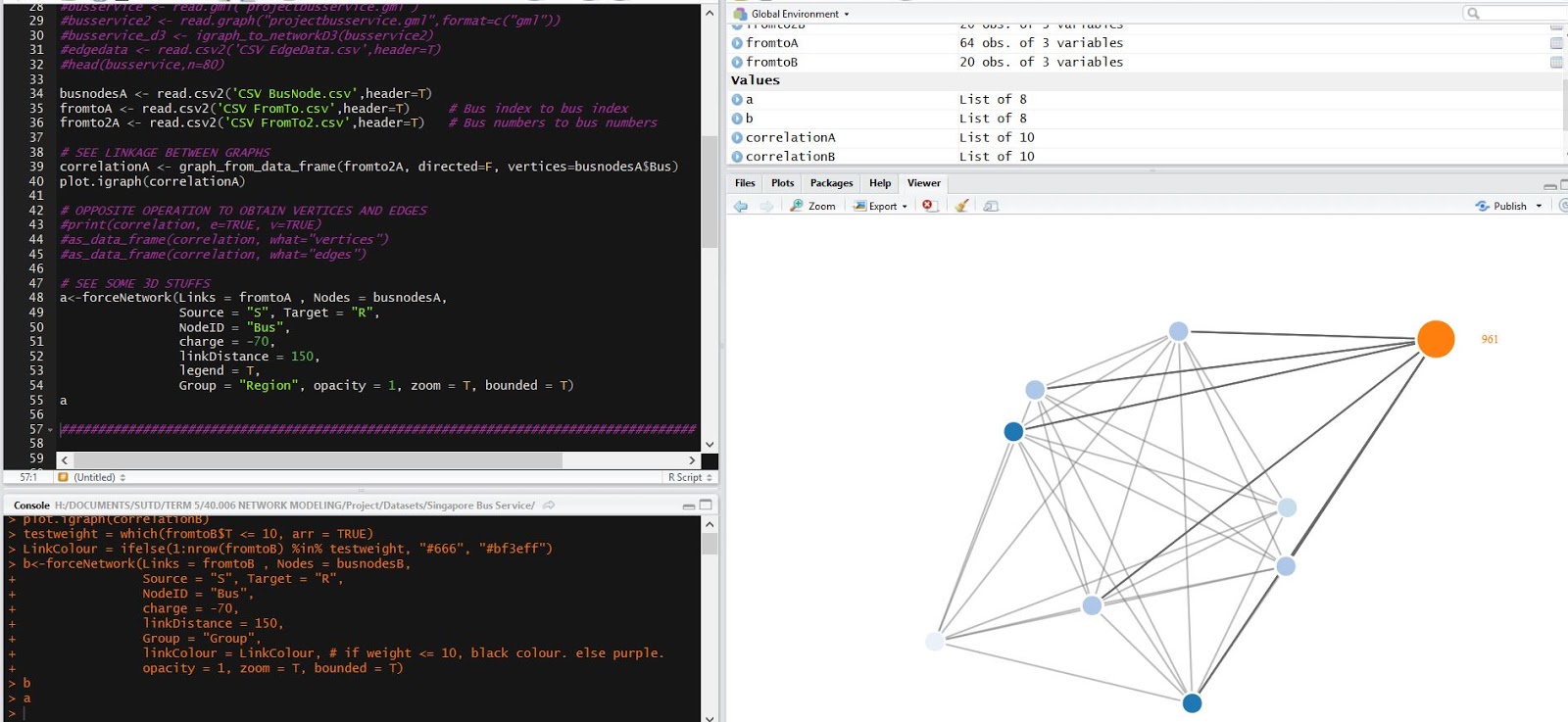View the console's current working directory
Screen dimensions: 1568x722
pos(549,505)
